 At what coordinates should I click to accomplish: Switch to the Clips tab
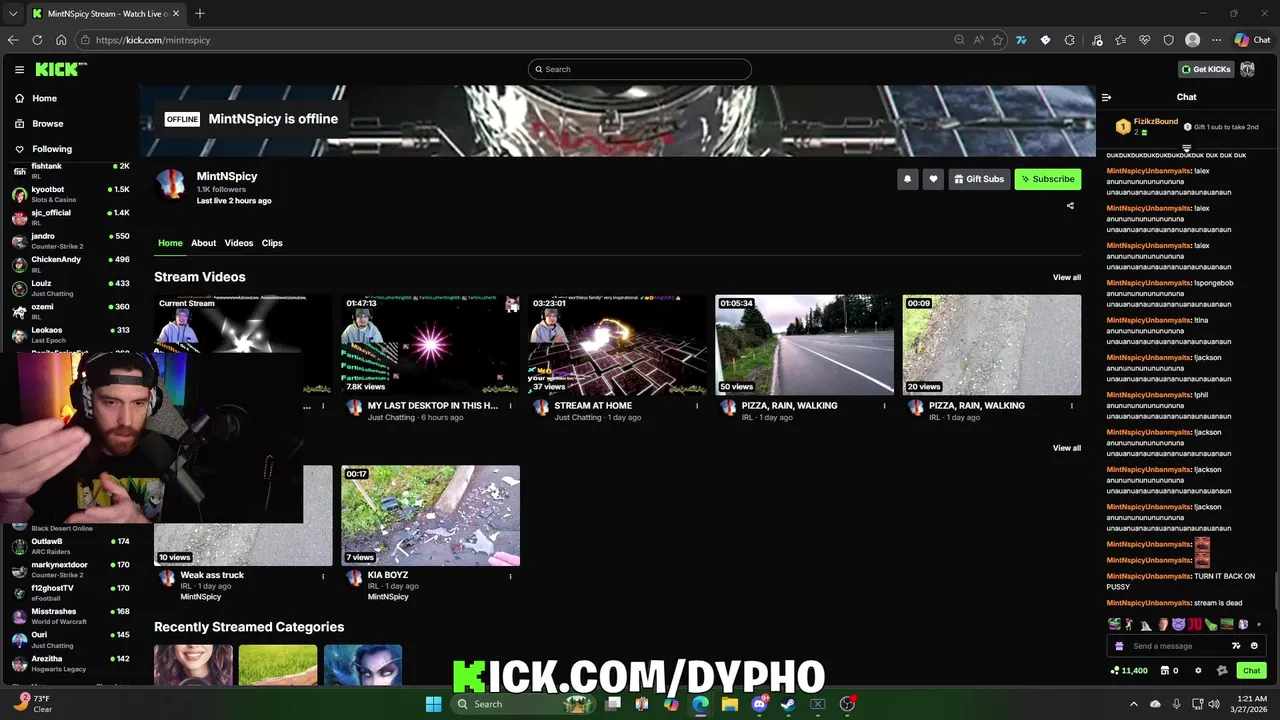(x=272, y=243)
